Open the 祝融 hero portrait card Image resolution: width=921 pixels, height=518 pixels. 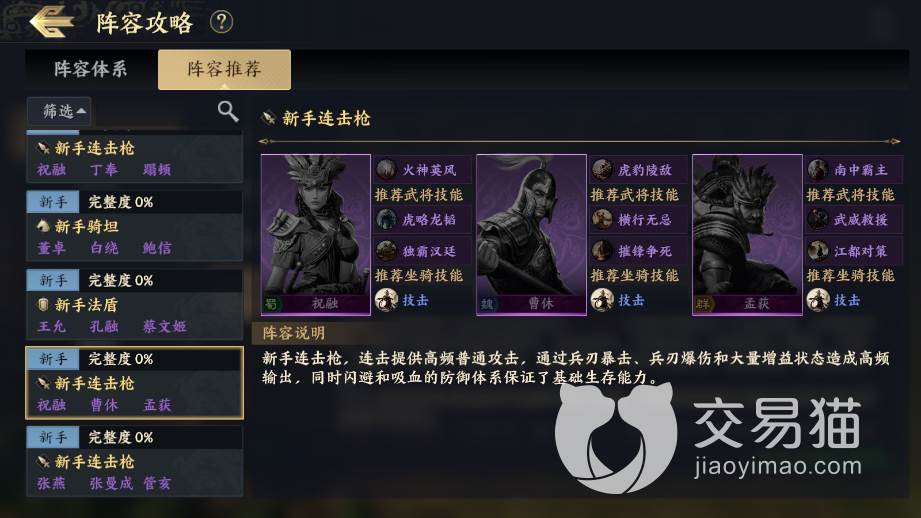pyautogui.click(x=316, y=235)
